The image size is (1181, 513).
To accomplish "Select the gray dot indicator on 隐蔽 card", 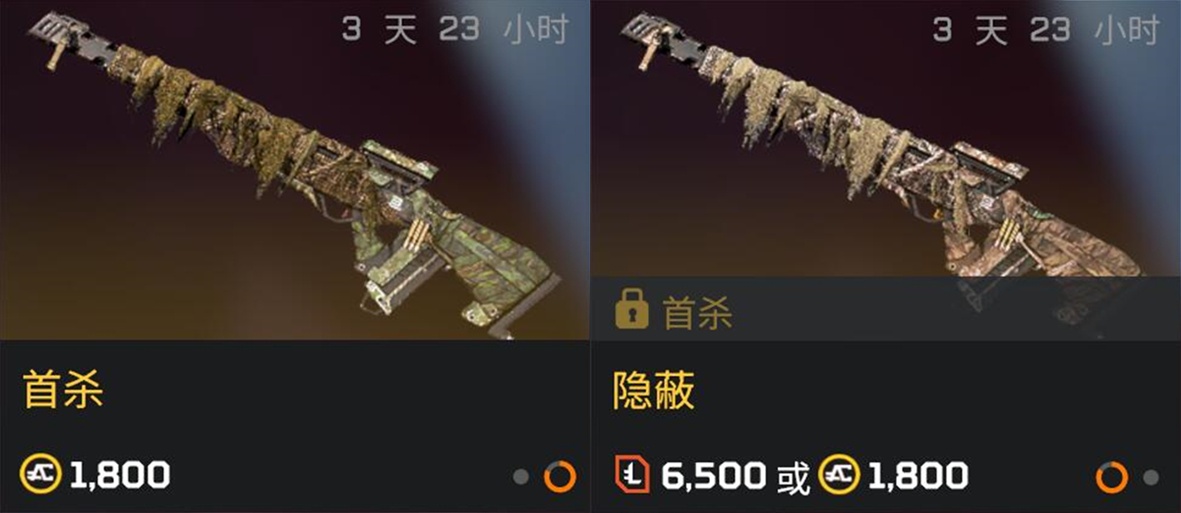I will (x=1151, y=477).
